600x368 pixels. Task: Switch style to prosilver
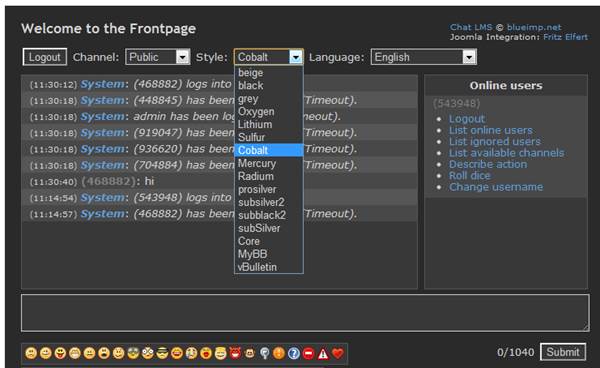pos(269,189)
